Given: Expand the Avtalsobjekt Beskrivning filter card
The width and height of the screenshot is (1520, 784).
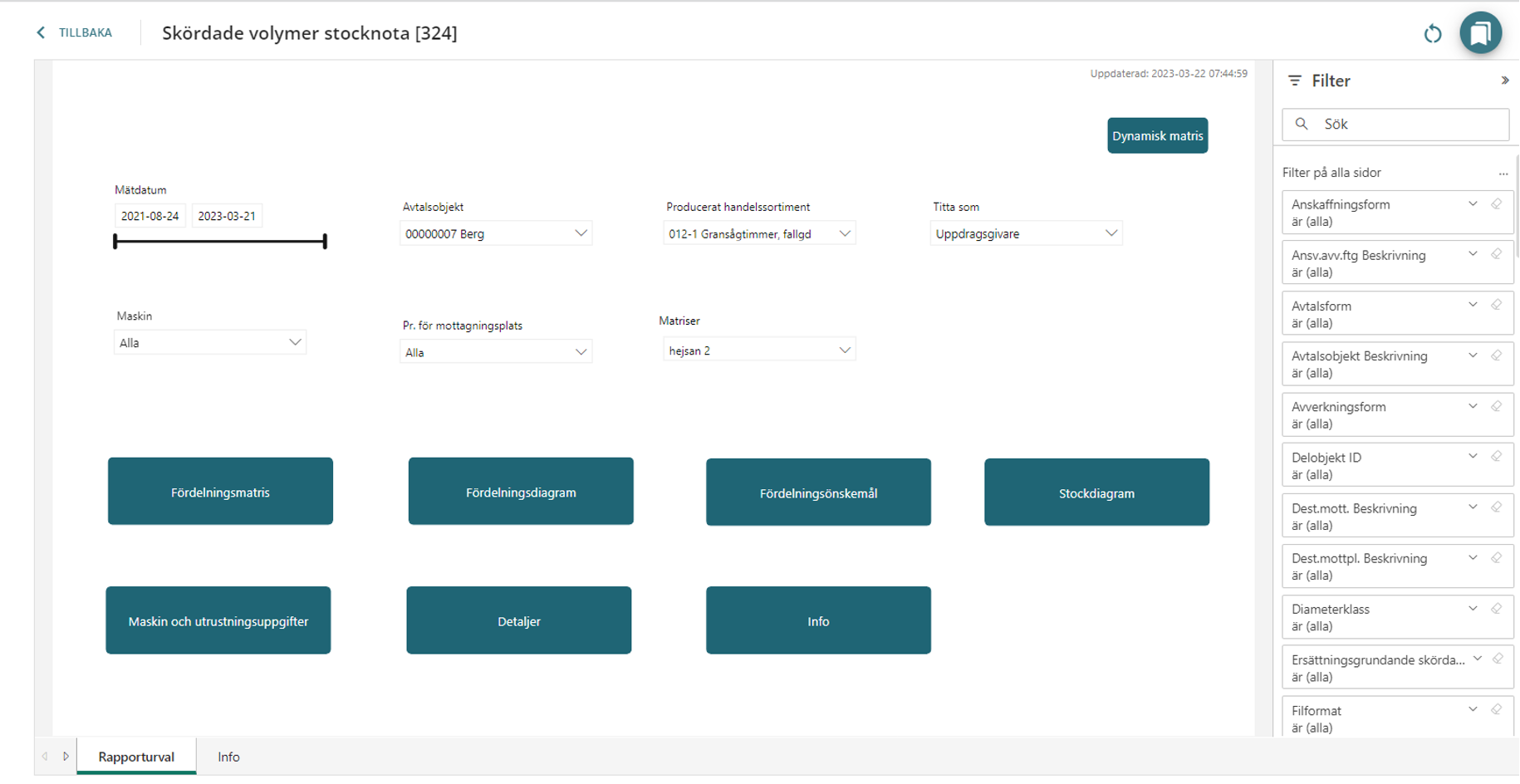Looking at the screenshot, I should pos(1473,356).
